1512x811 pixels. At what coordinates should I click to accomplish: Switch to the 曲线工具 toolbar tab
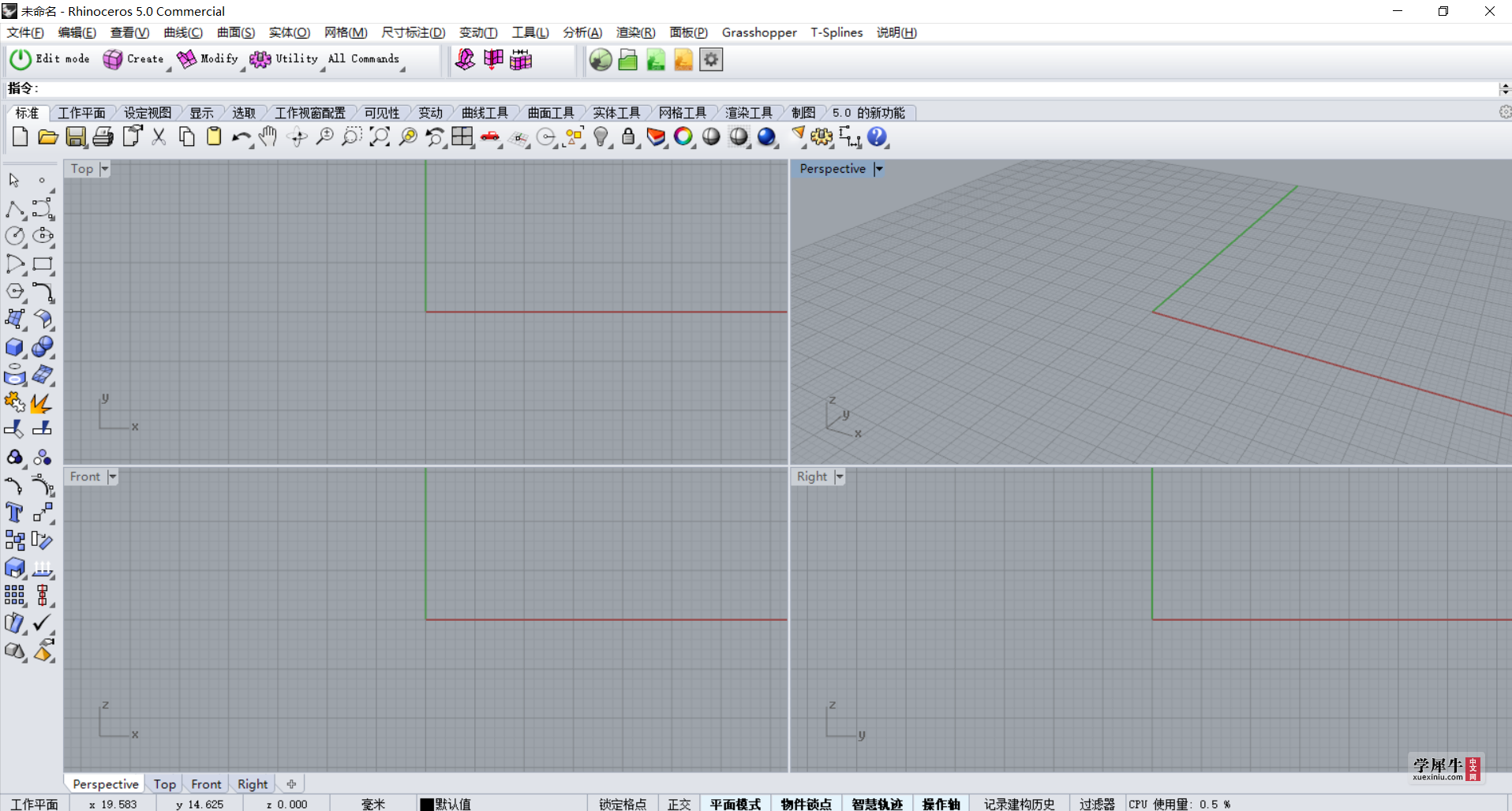[485, 113]
